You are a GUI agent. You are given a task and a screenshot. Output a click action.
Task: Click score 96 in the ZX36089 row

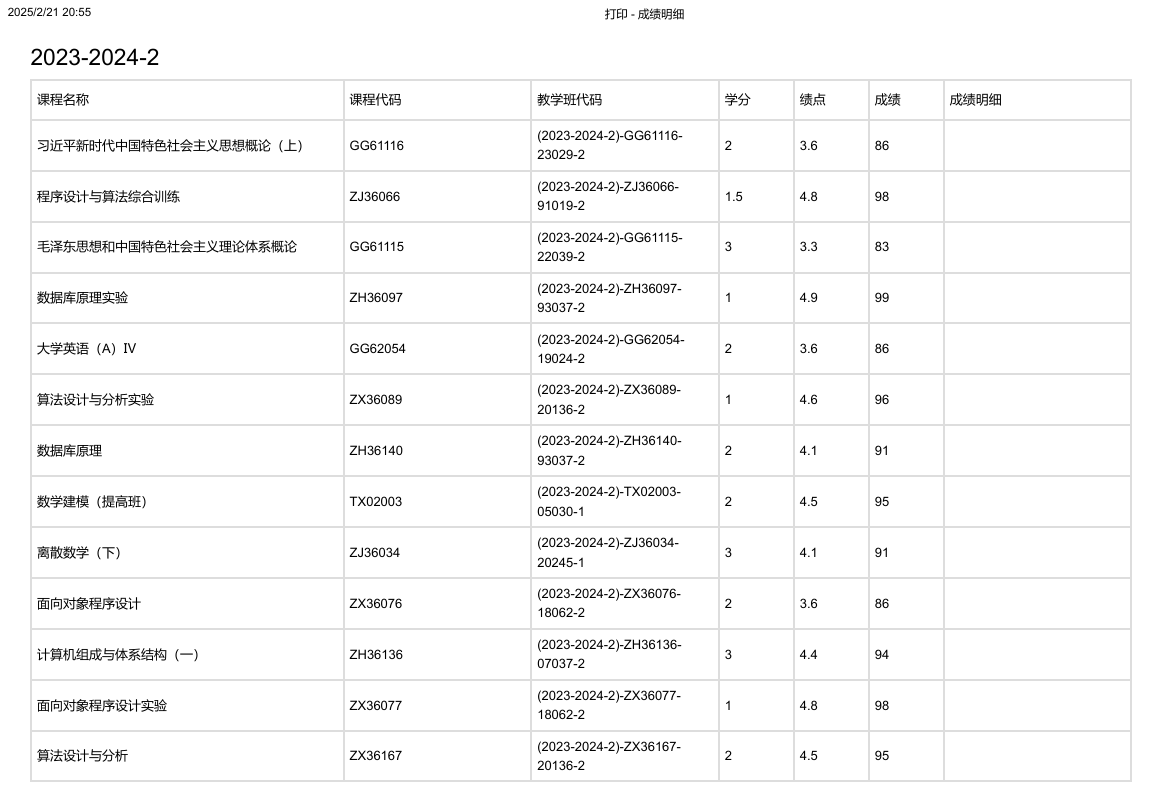(882, 399)
